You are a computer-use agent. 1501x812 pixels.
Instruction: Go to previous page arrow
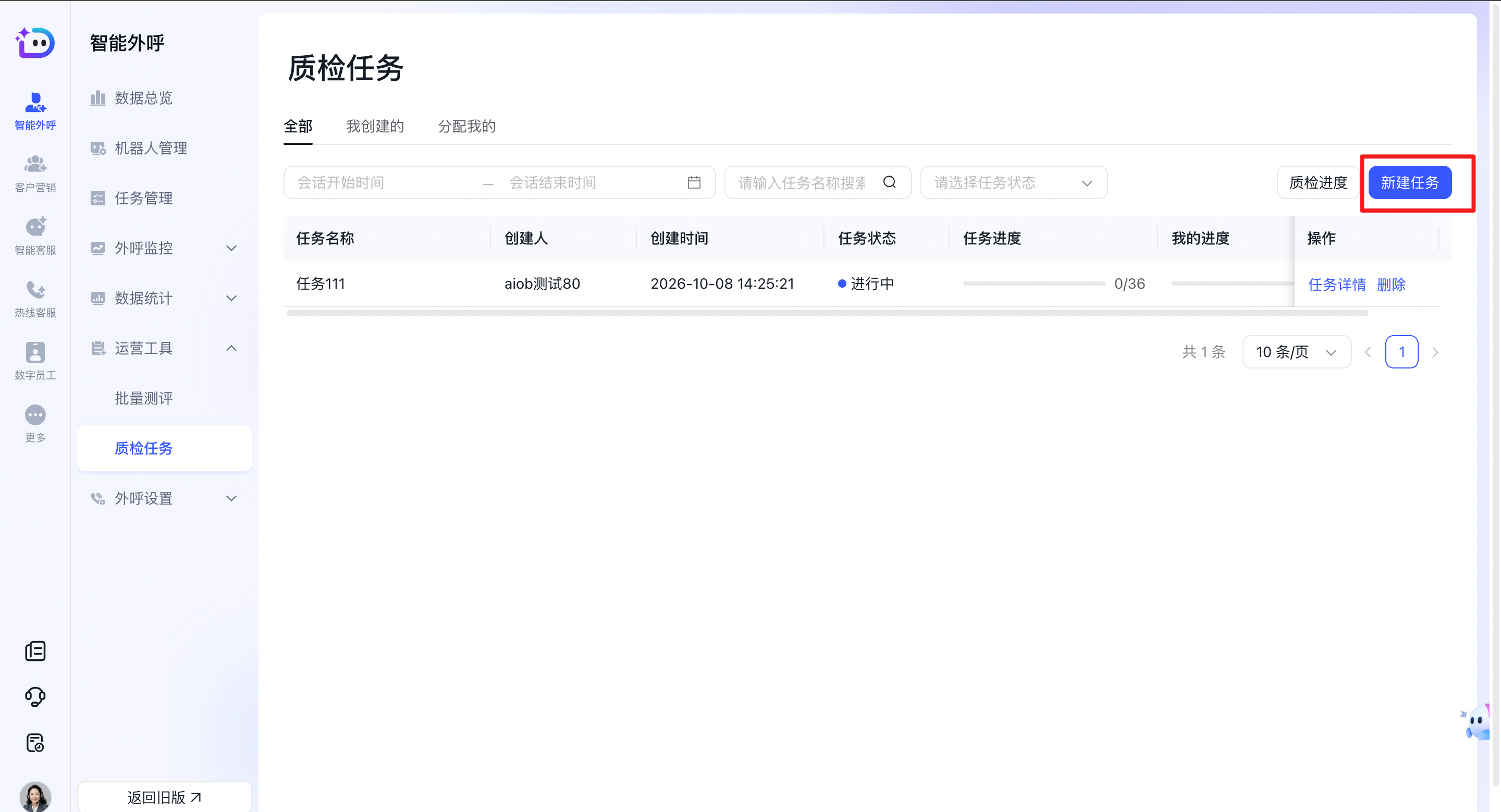[1368, 352]
